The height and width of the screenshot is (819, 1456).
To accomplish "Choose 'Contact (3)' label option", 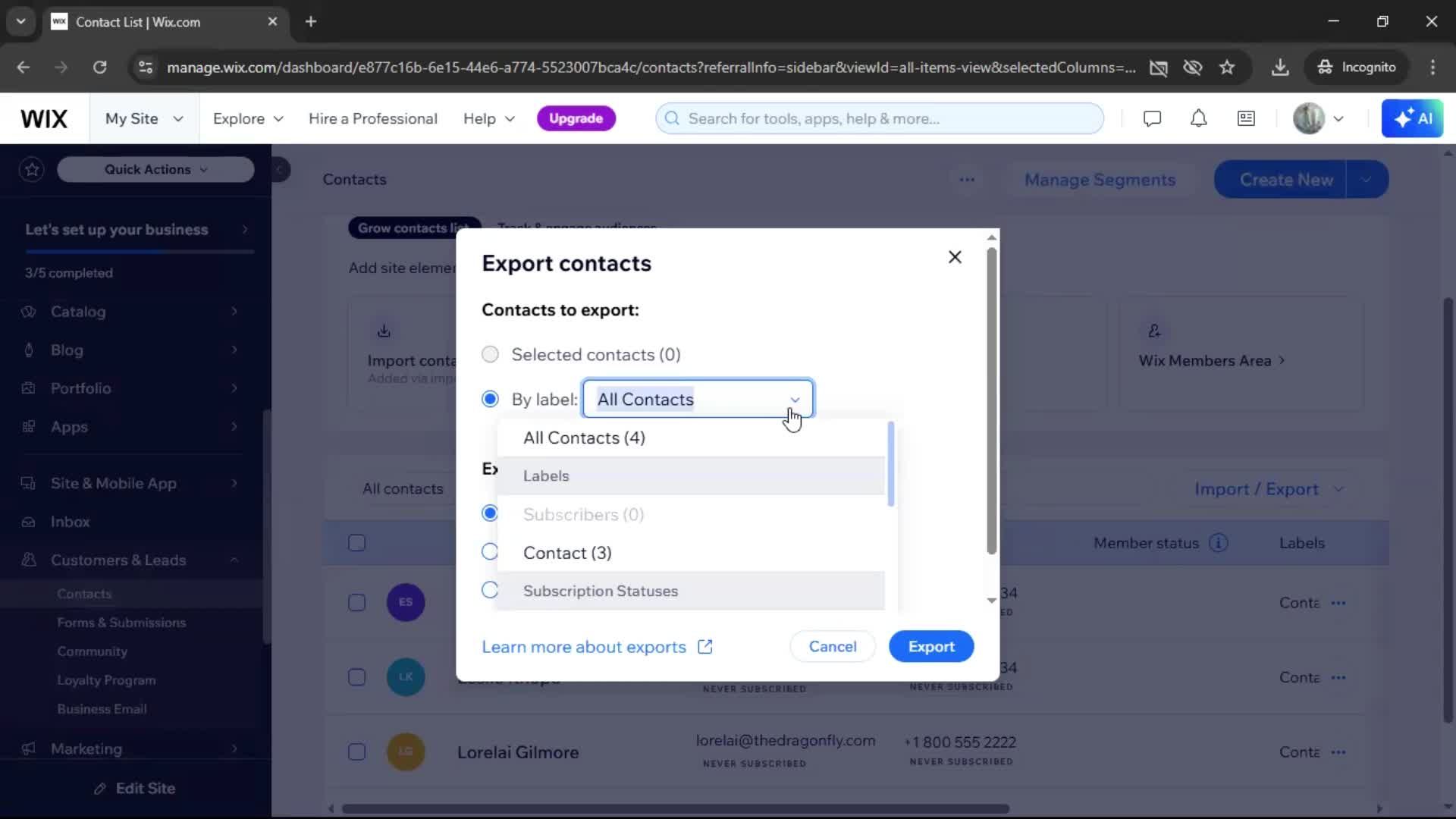I will click(x=691, y=553).
